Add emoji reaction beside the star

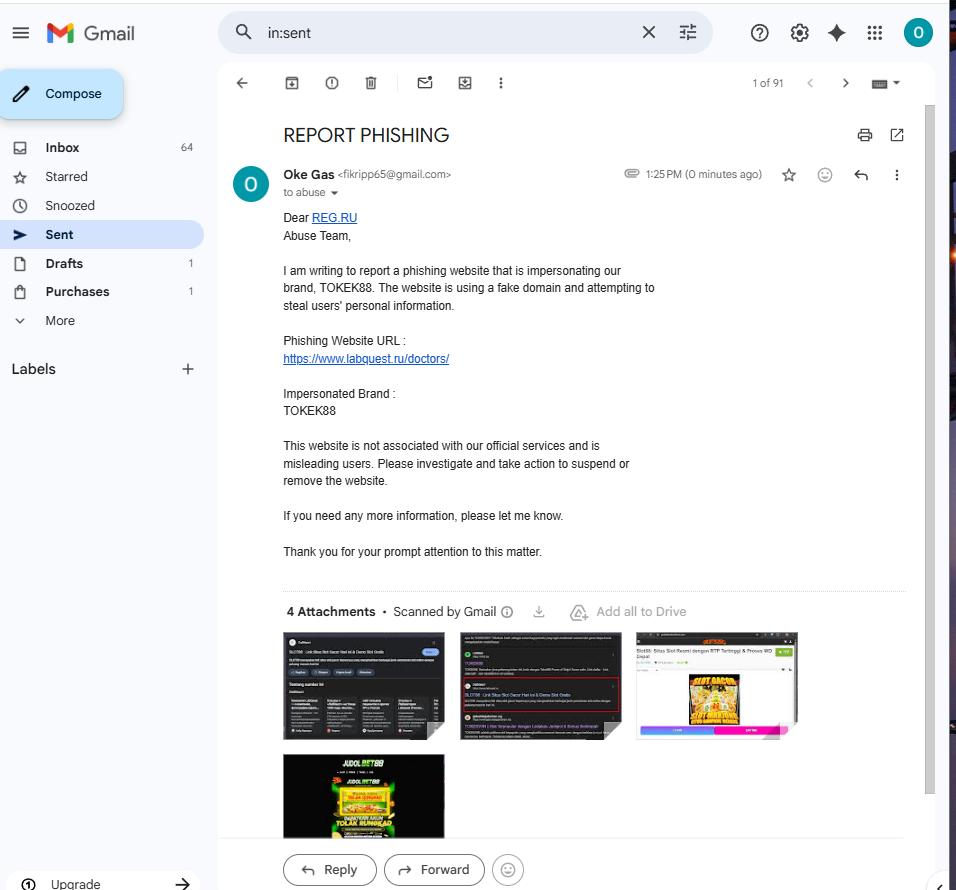click(825, 176)
